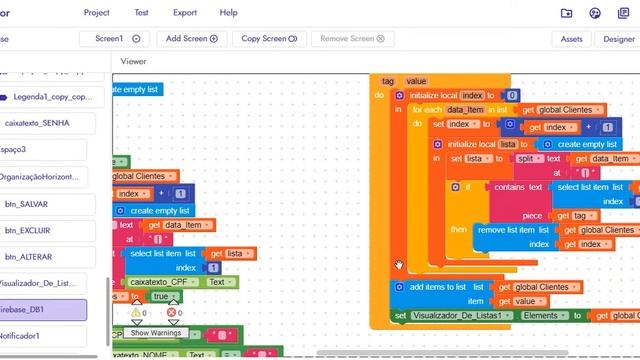Open the get tag variable dropdown
The image size is (640, 360).
pos(592,216)
